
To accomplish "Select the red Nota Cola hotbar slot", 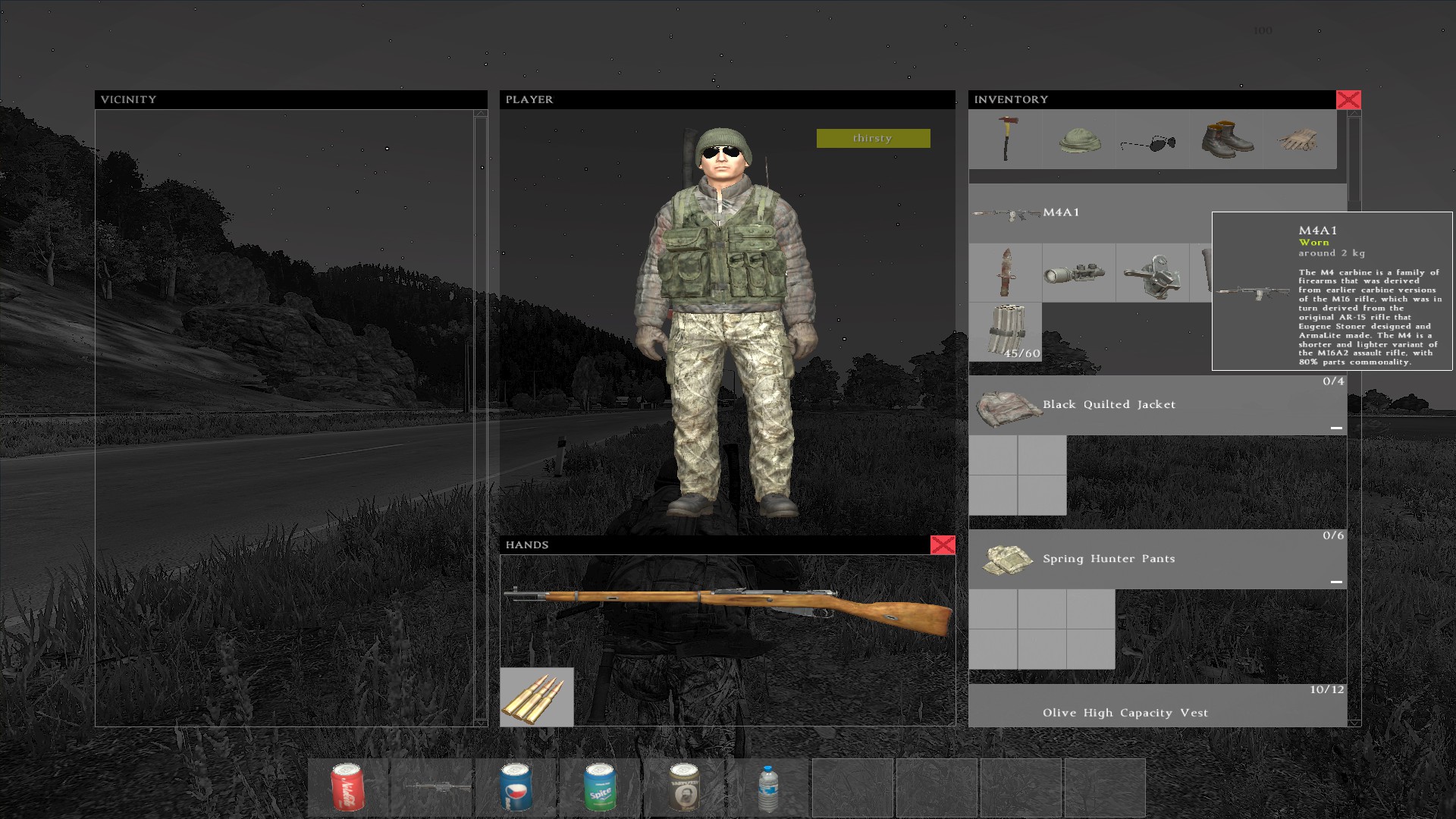I will 348,787.
